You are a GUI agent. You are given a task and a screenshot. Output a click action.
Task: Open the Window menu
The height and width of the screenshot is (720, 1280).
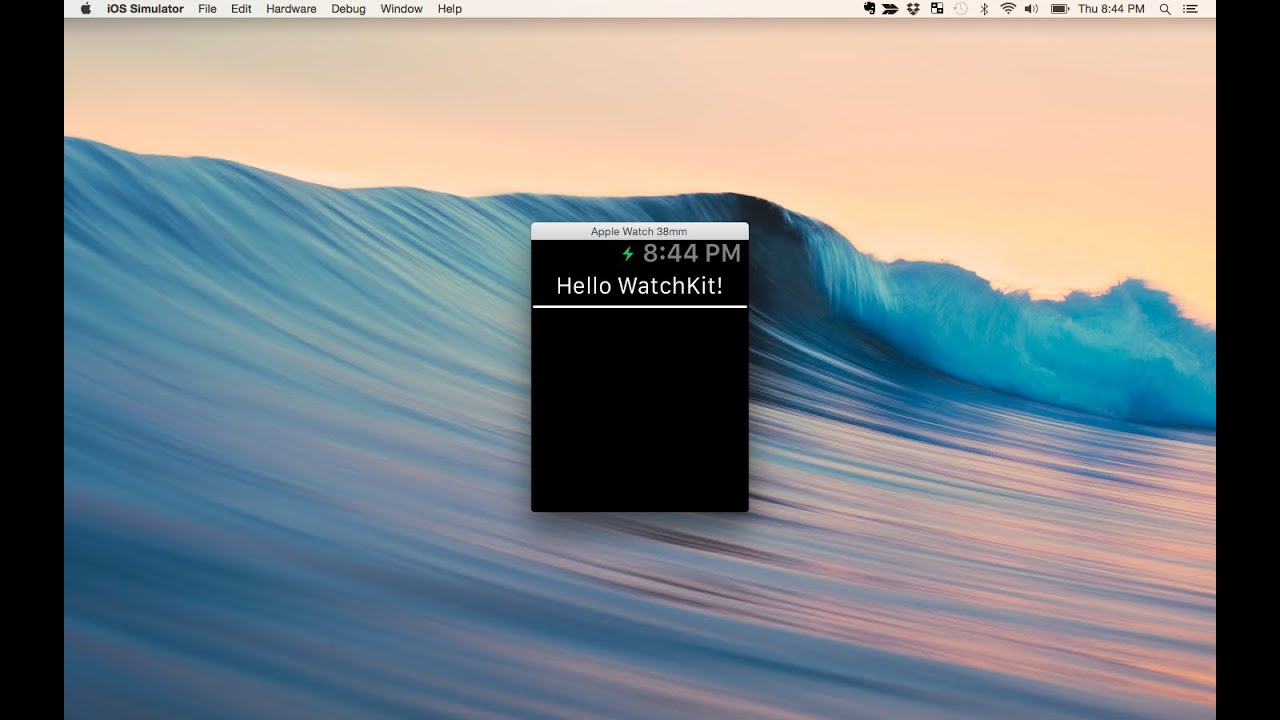(401, 9)
